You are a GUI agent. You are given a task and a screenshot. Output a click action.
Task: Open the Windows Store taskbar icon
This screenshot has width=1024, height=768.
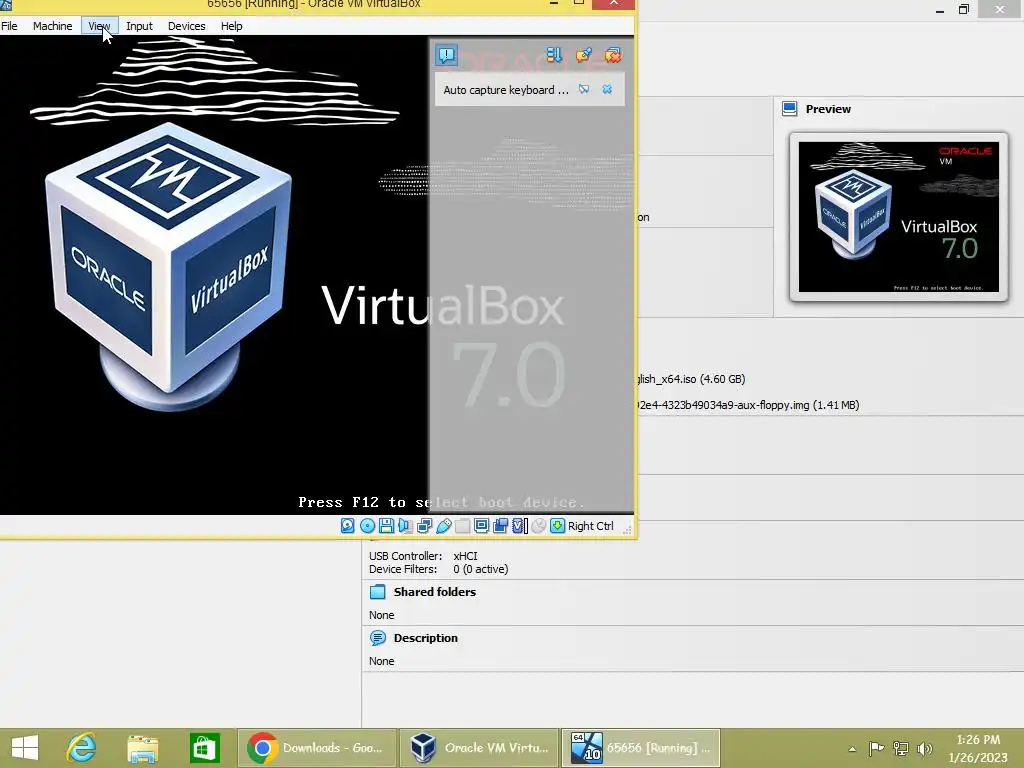pyautogui.click(x=204, y=748)
